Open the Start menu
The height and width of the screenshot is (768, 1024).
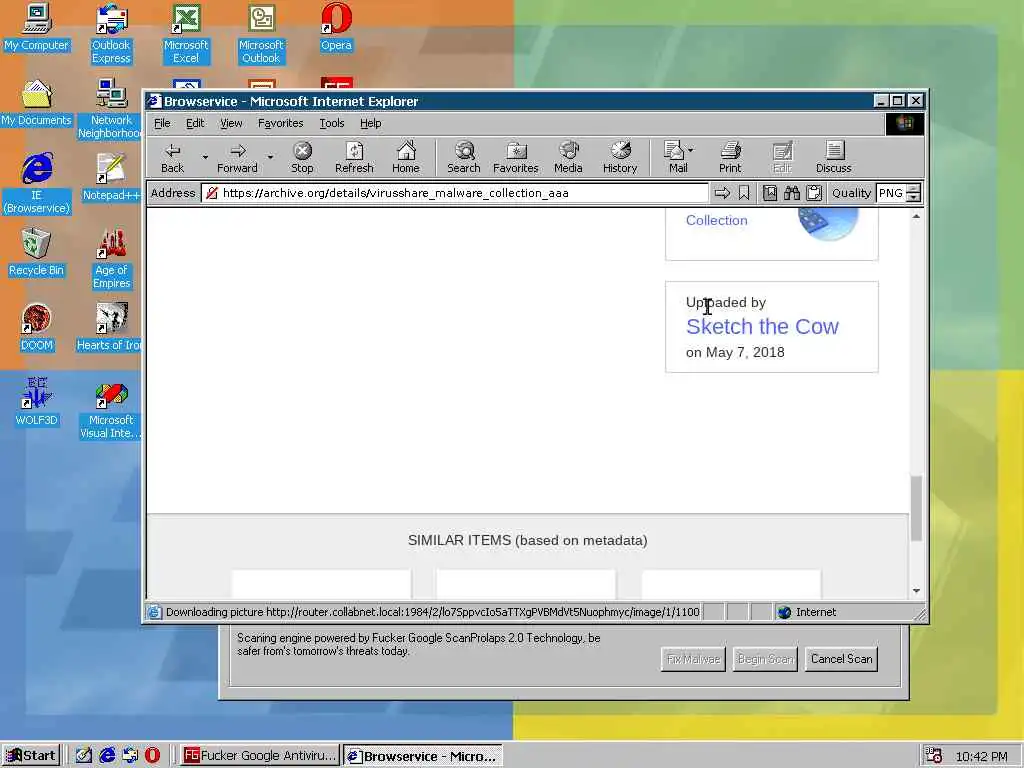coord(31,756)
